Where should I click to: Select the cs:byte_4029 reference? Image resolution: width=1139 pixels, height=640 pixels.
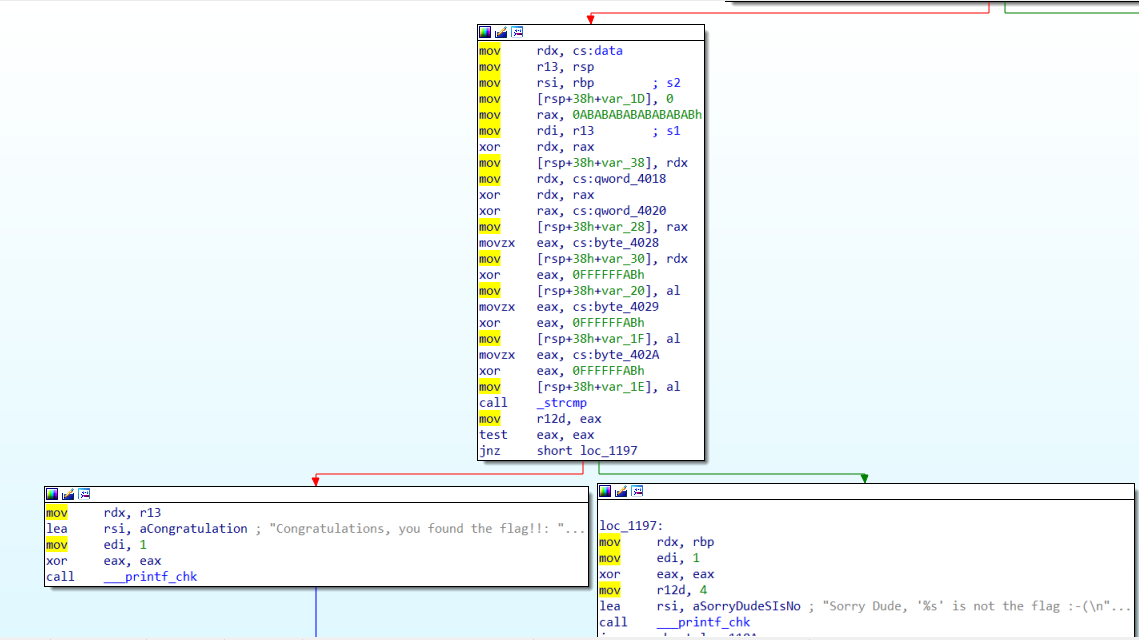pyautogui.click(x=615, y=307)
